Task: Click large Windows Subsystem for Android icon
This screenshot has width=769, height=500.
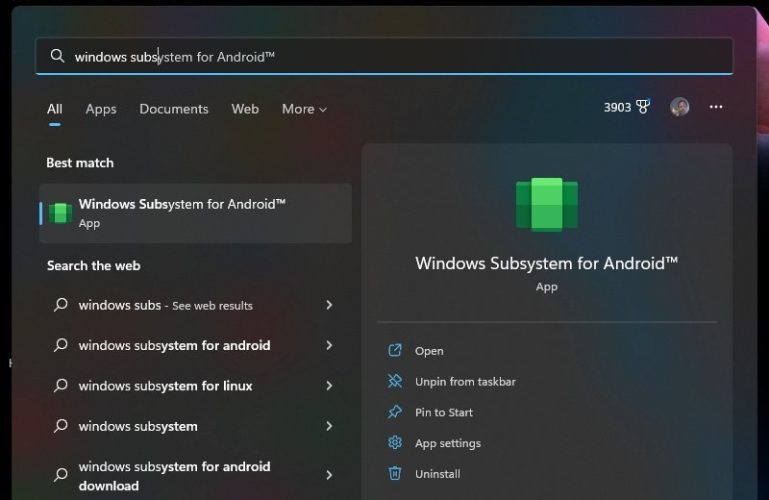Action: (547, 204)
